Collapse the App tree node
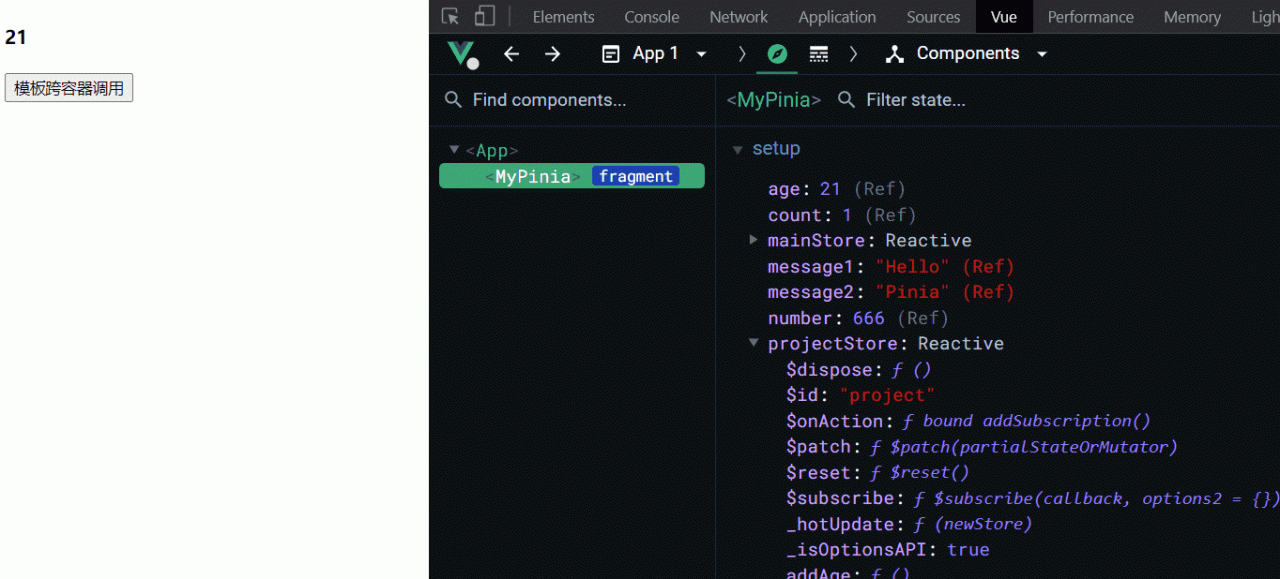This screenshot has height=579, width=1280. pos(454,150)
